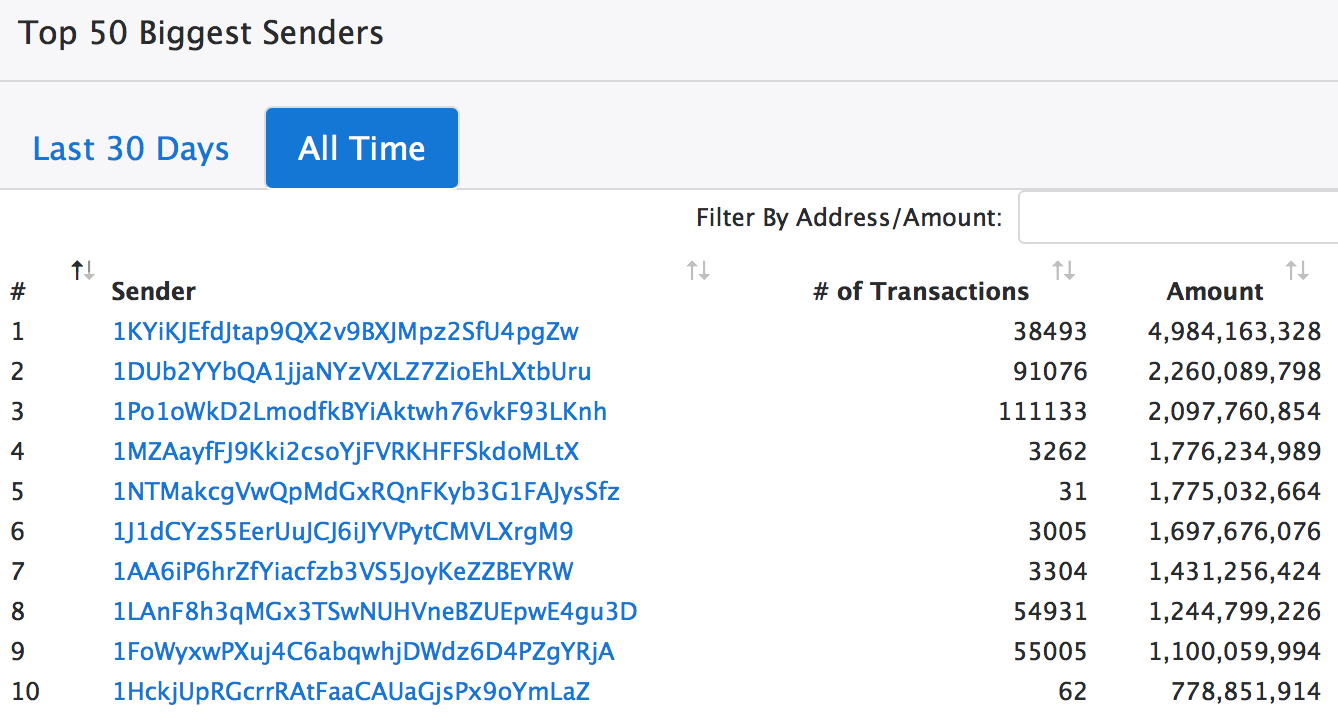Click address link starting with 1Po1oWkD2
This screenshot has width=1338, height=714.
pyautogui.click(x=360, y=412)
